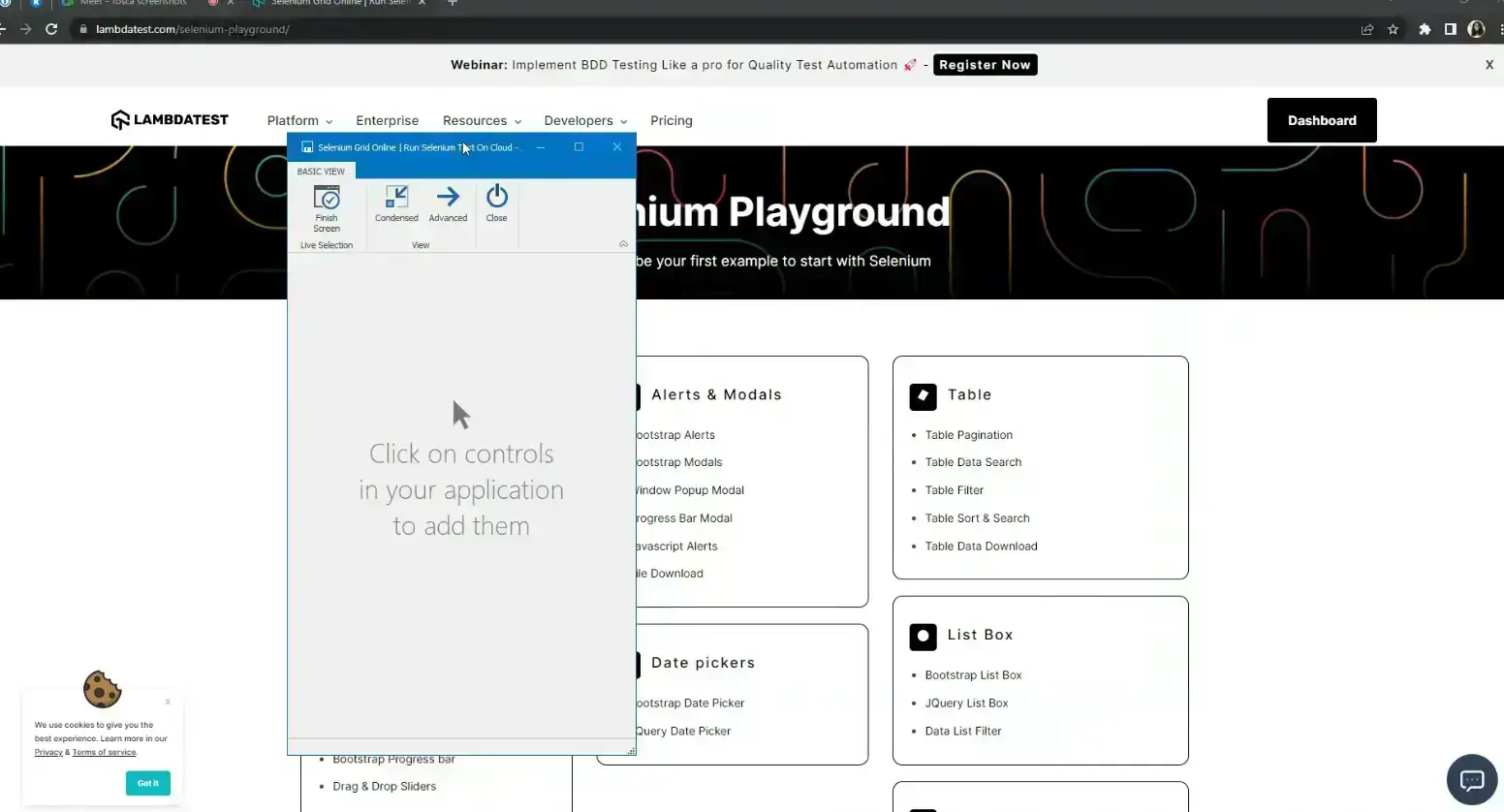Screen dimensions: 1504x812
Task: Accept cookies with Got it button
Action: [x=148, y=783]
